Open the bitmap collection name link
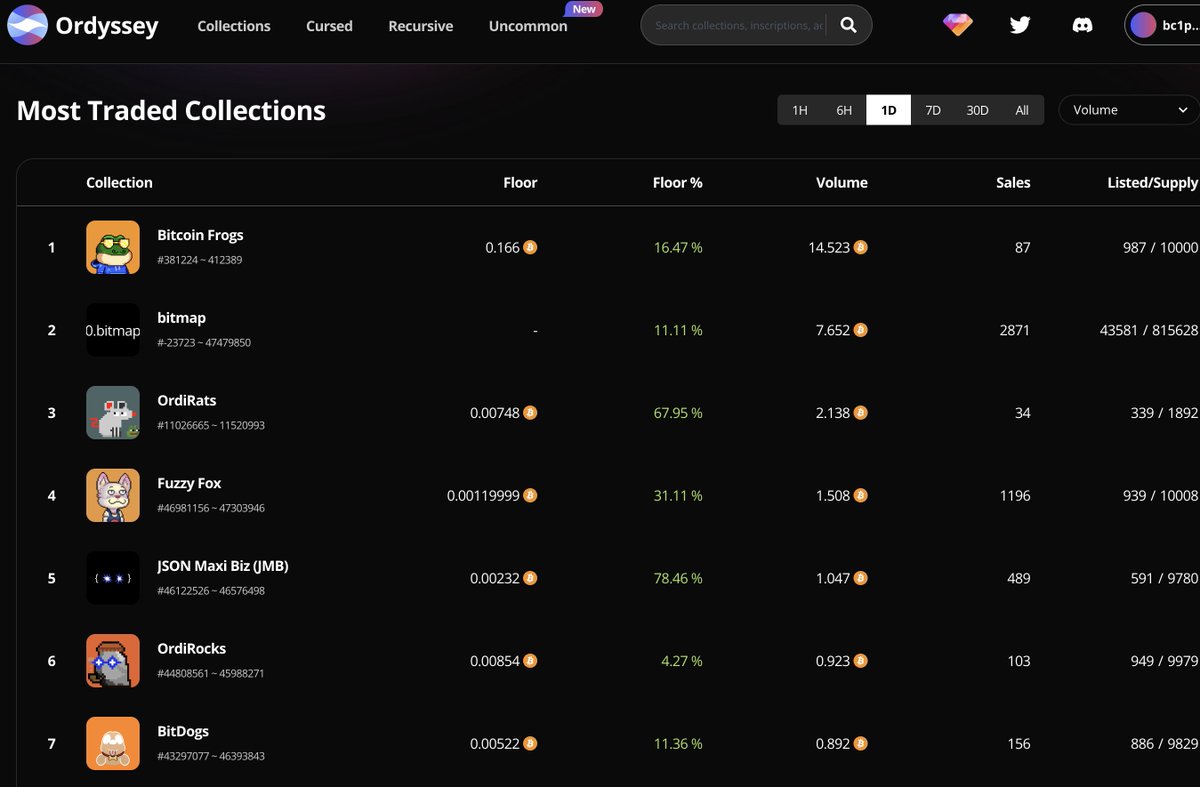The width and height of the screenshot is (1200, 787). [x=181, y=318]
